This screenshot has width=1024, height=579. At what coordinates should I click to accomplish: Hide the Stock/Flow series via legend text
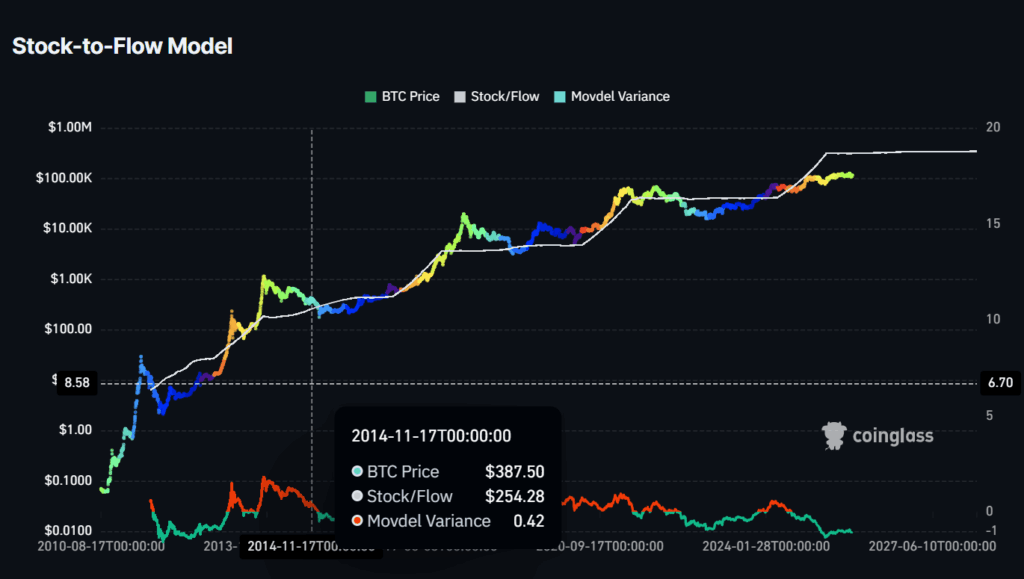(505, 97)
